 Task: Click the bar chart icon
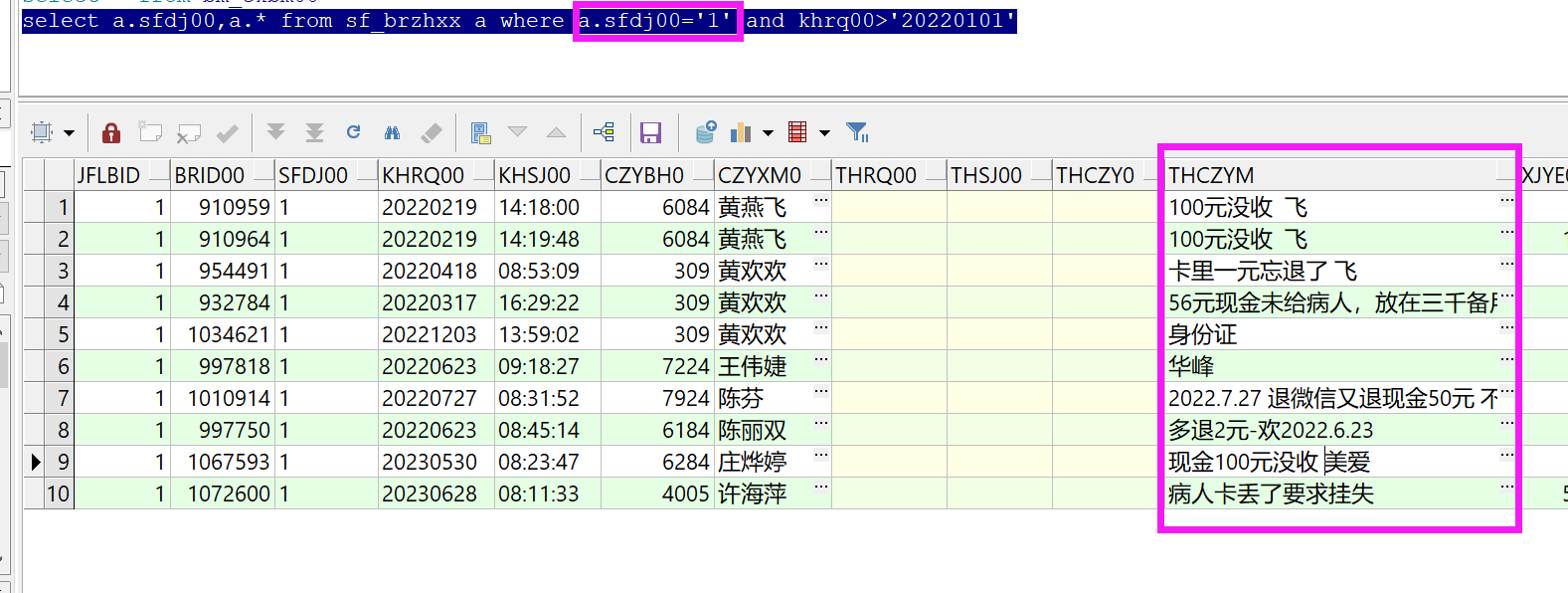(741, 132)
